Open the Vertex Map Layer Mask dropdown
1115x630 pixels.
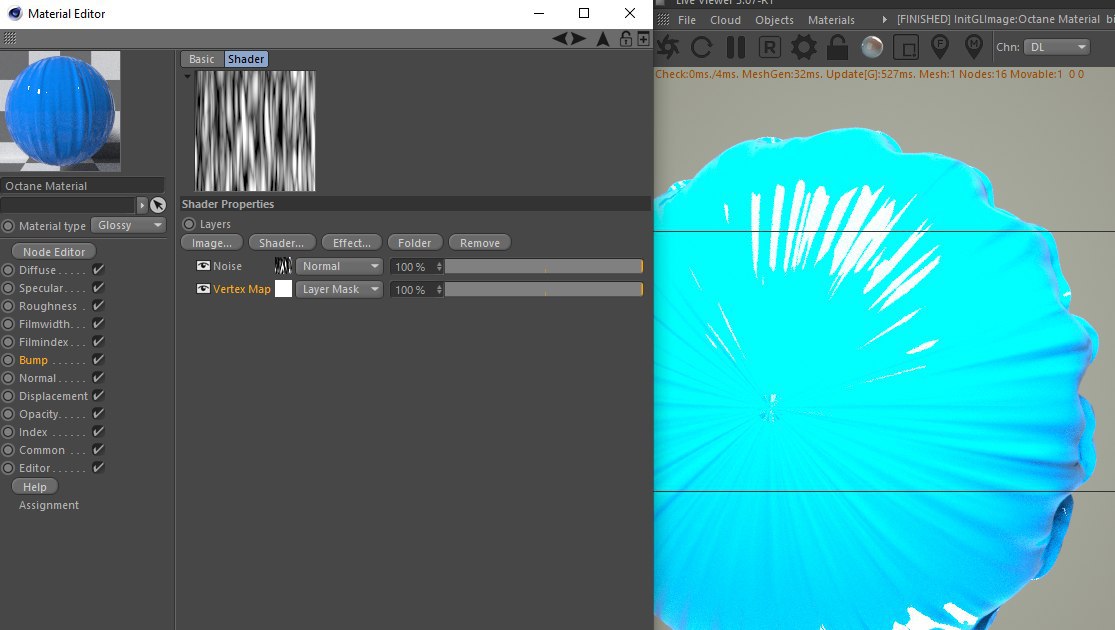coord(340,289)
